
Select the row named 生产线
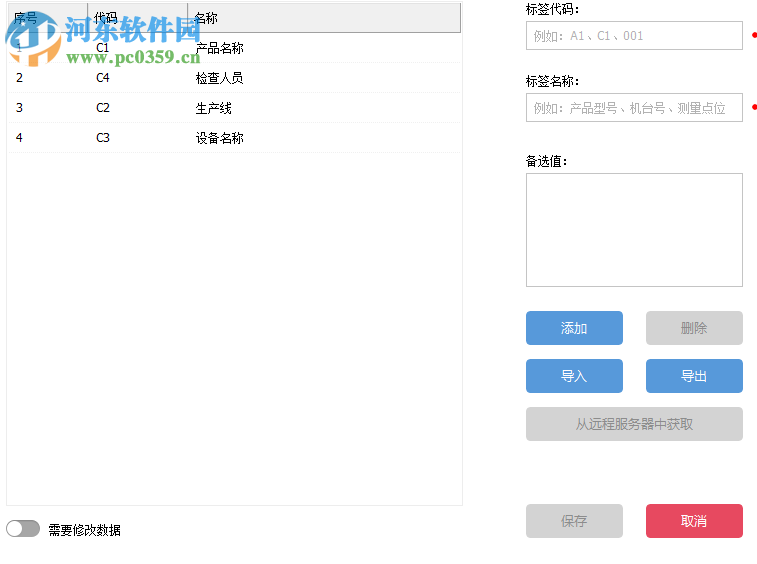point(234,108)
